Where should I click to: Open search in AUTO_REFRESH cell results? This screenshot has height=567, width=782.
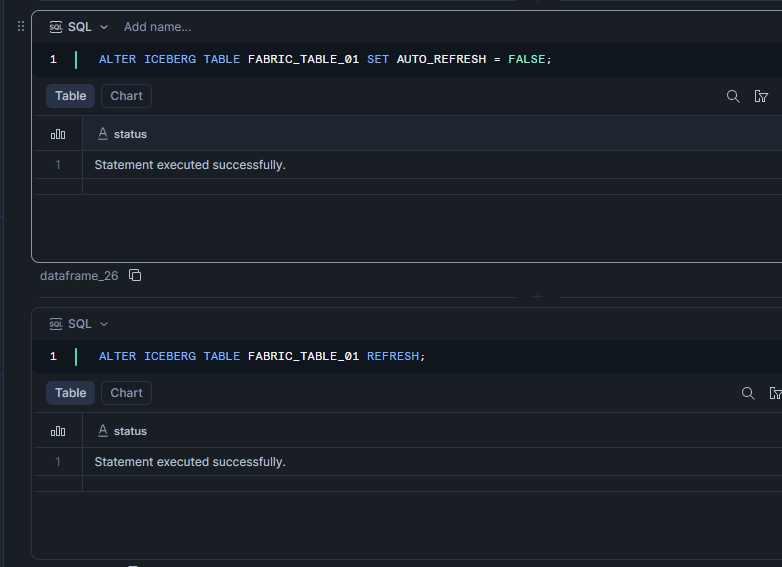point(733,96)
